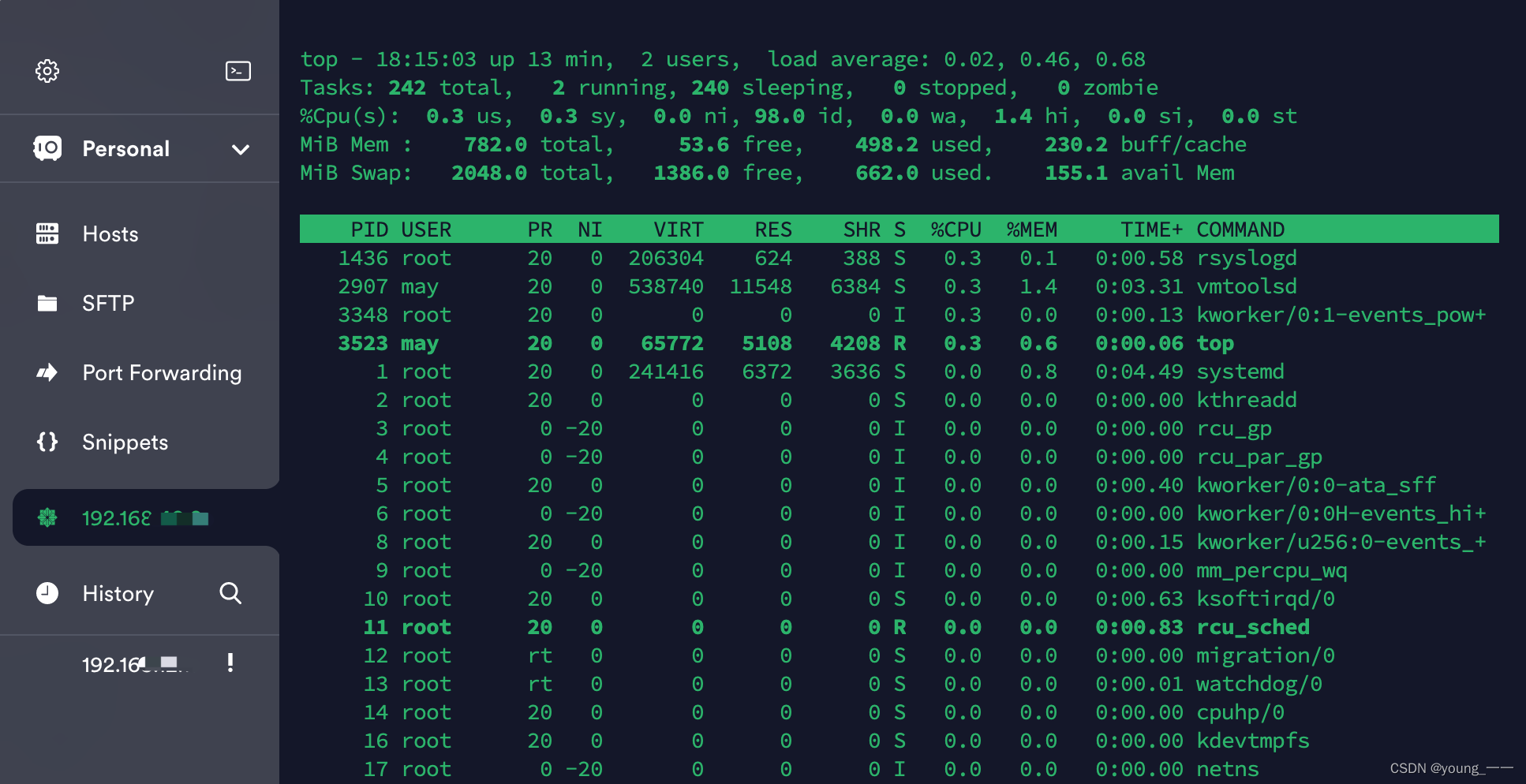Click the History clock icon

[x=47, y=593]
